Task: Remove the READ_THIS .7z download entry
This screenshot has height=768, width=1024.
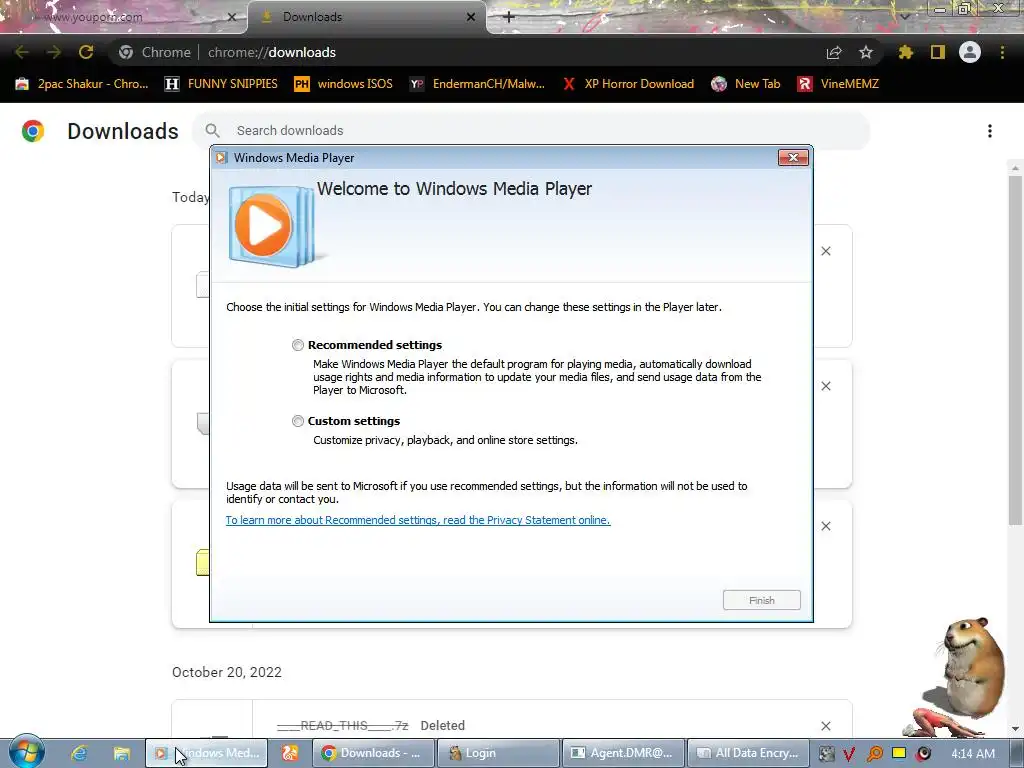Action: (x=825, y=726)
